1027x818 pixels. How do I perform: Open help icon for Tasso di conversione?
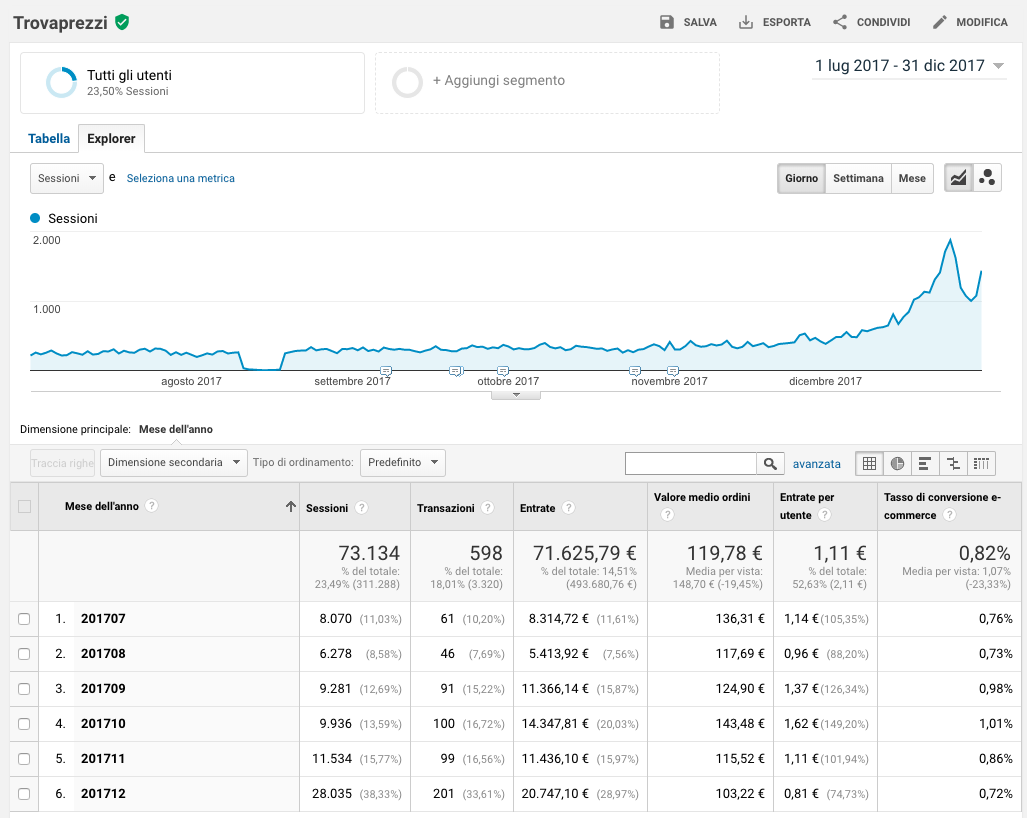949,515
